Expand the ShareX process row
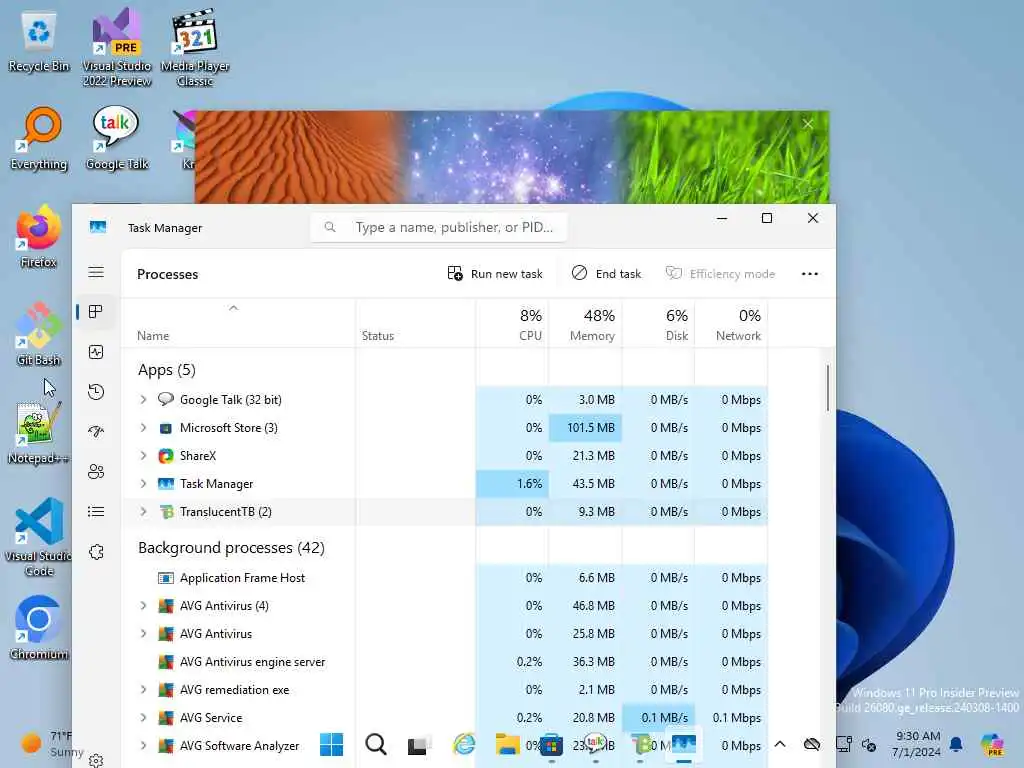 (x=143, y=455)
